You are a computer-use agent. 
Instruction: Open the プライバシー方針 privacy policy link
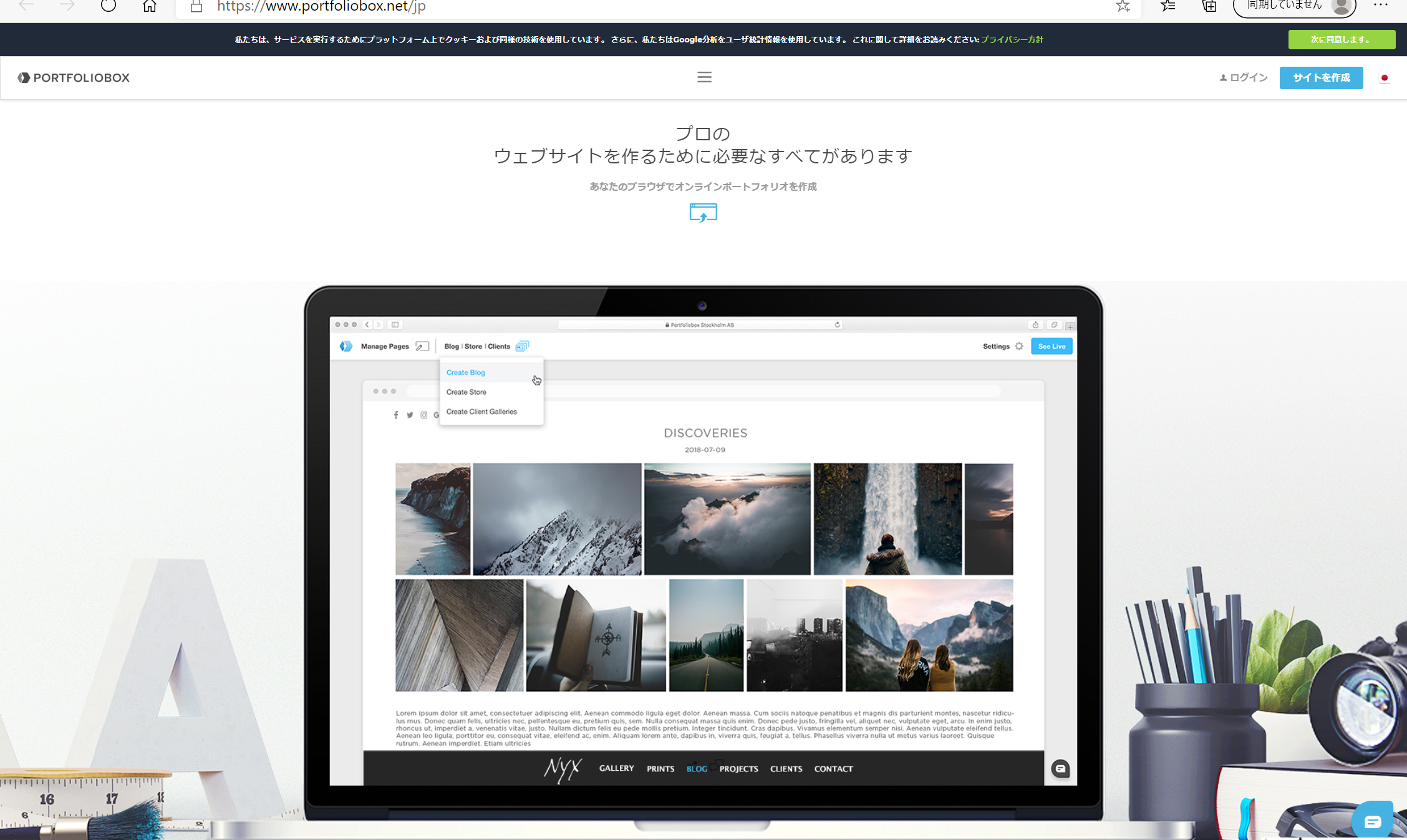tap(1012, 39)
